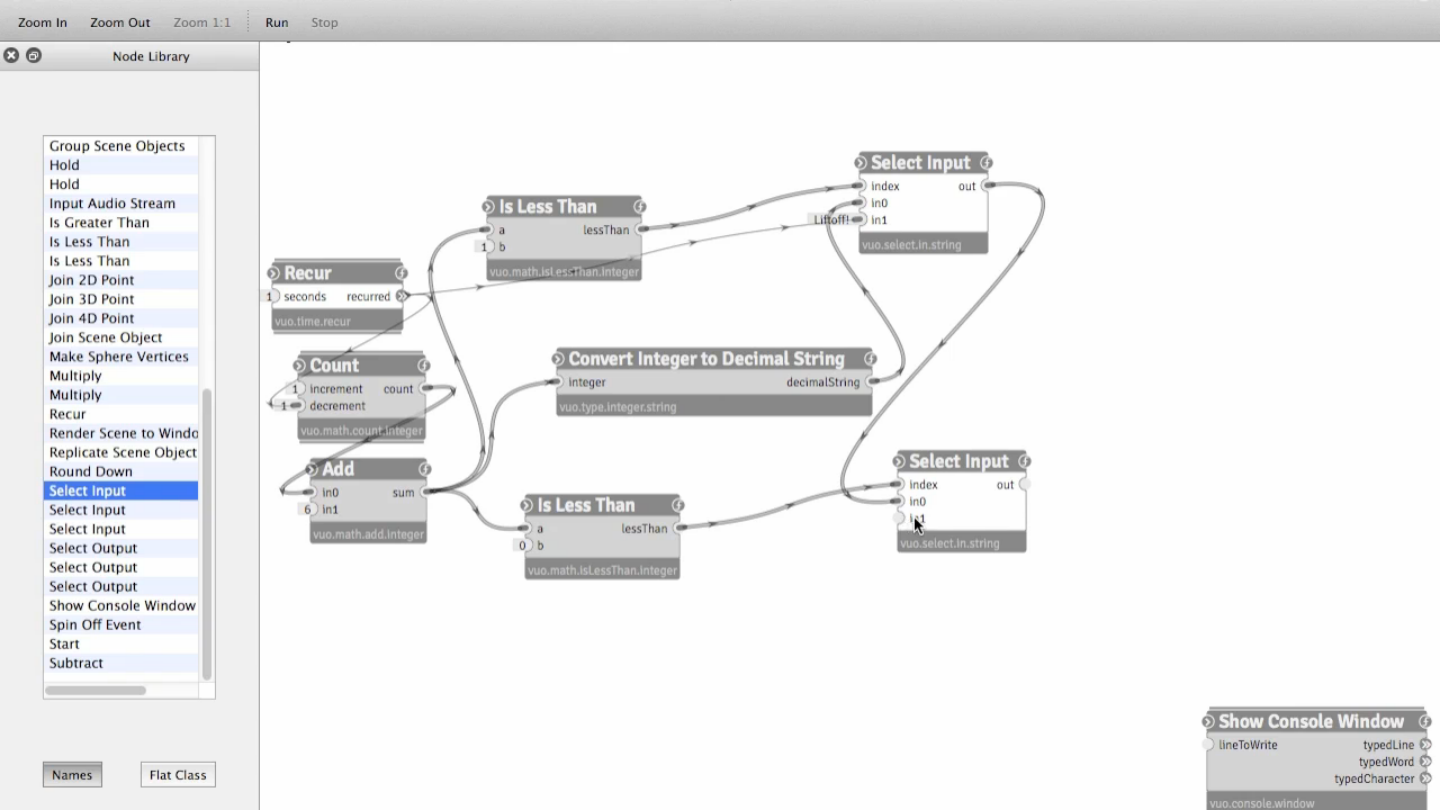Click the bottom Select Input out port
The image size is (1440, 810).
[x=1025, y=485]
